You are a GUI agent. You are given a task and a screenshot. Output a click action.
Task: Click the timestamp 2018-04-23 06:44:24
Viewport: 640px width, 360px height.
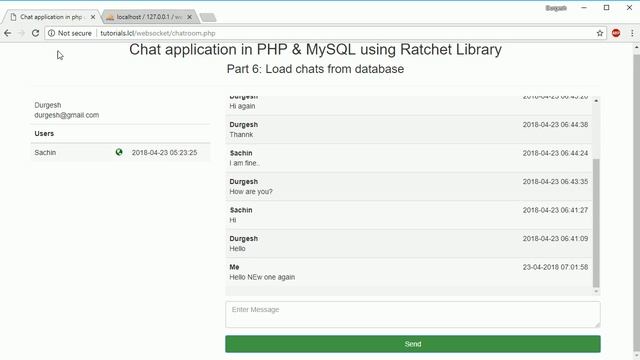pyautogui.click(x=555, y=153)
